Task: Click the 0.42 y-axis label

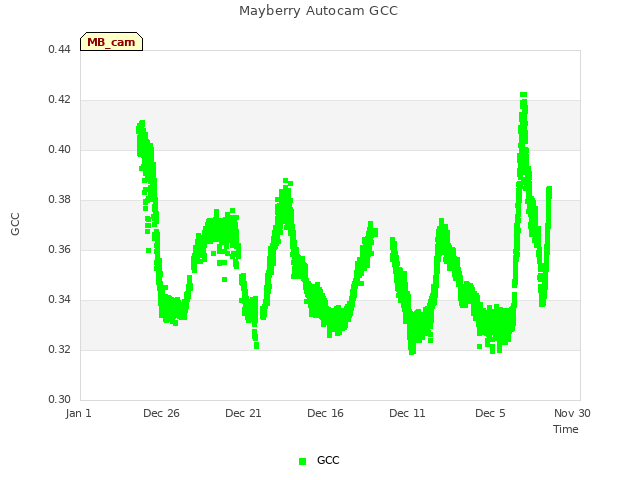Action: pos(59,100)
